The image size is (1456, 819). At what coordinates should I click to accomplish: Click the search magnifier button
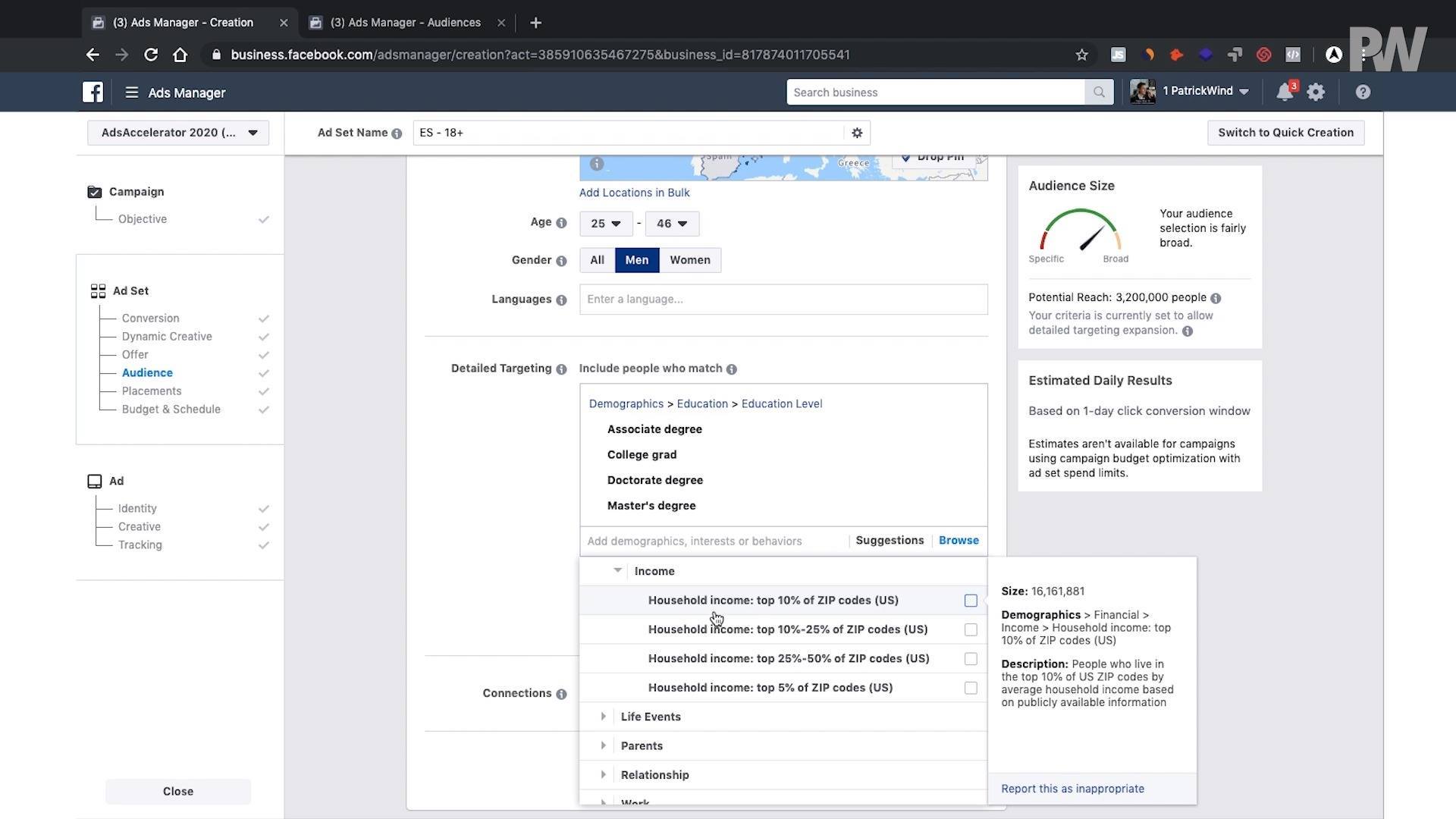[x=1099, y=92]
